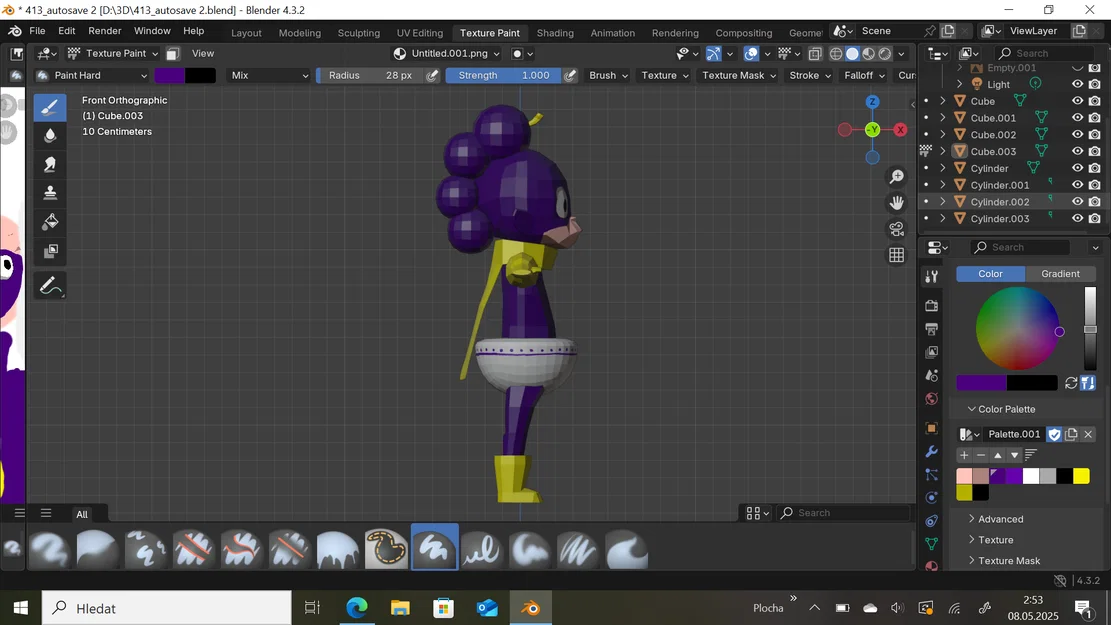Toggle X-ray view button
Image resolution: width=1111 pixels, height=625 pixels.
(815, 53)
